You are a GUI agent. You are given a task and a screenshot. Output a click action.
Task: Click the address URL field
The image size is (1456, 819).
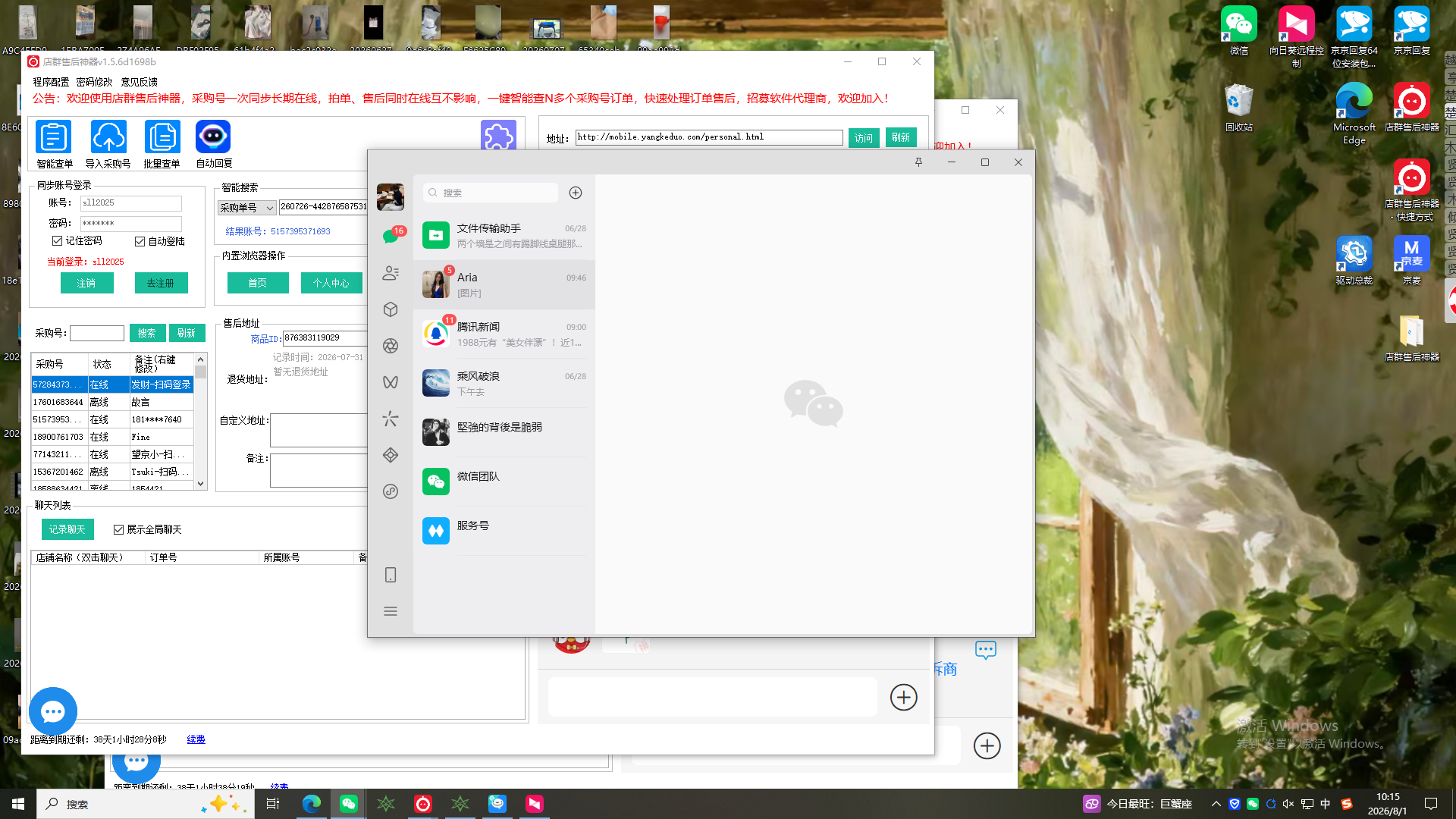[x=709, y=137]
